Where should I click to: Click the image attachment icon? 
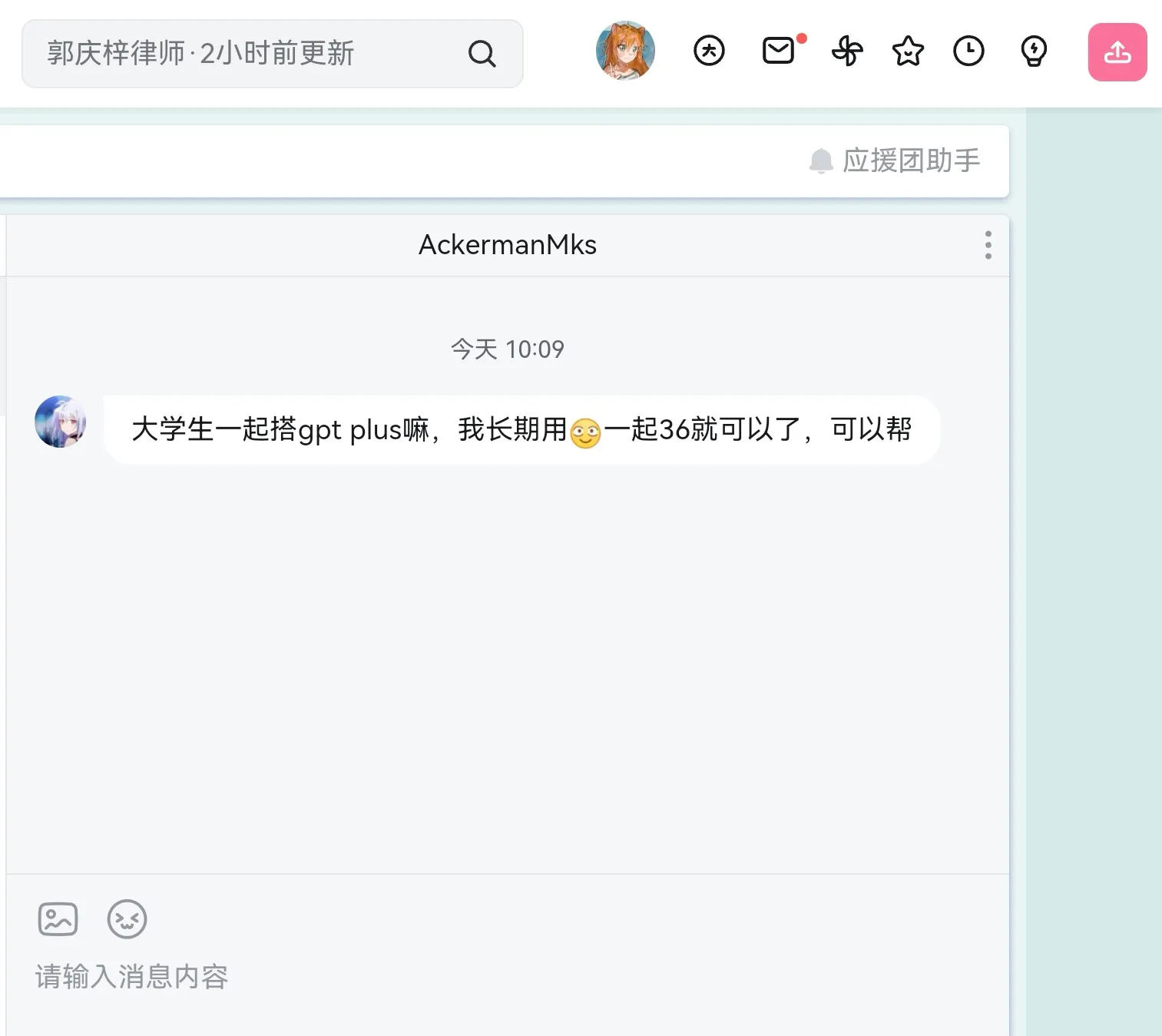pos(58,919)
